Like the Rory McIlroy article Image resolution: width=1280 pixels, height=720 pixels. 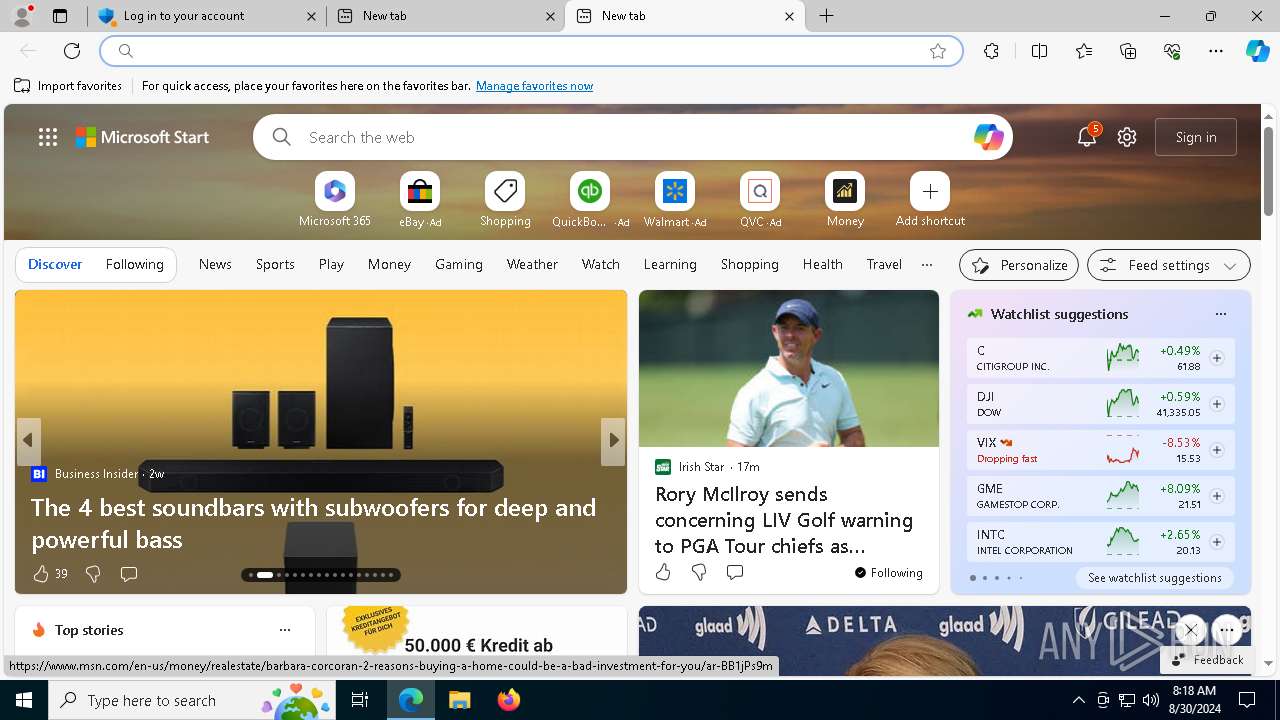(x=663, y=572)
